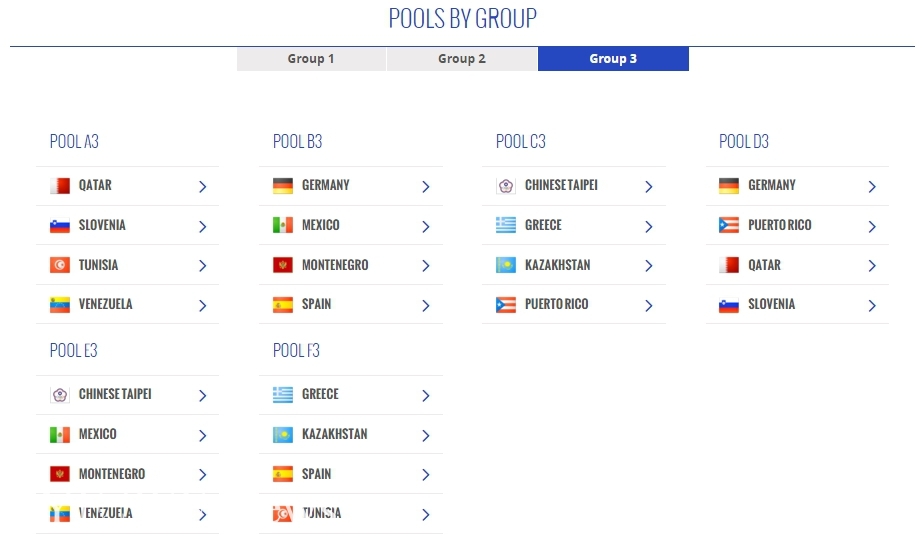Click the Puerto Rico flag in Pool D3

coord(729,226)
